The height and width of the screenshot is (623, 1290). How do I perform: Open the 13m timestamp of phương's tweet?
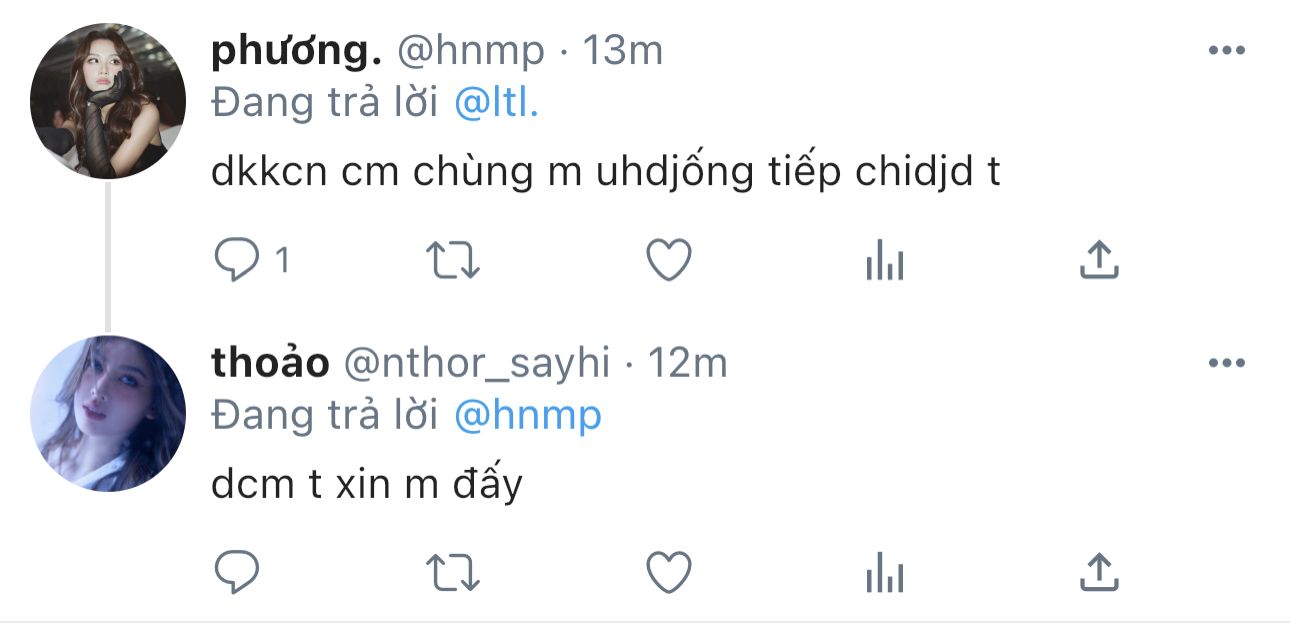[622, 51]
